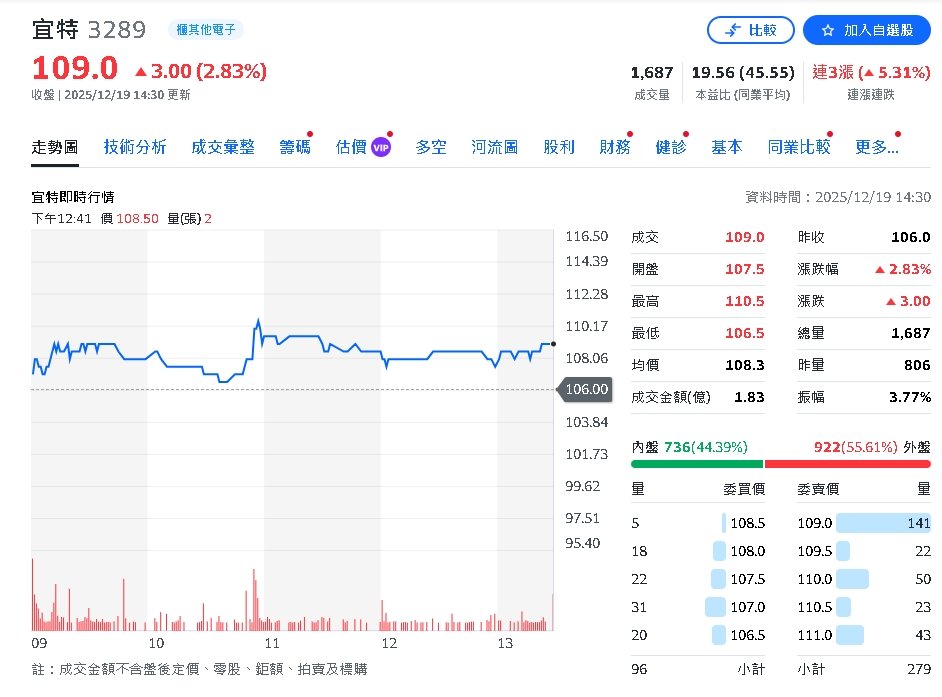Open the 財務 tab

614,146
